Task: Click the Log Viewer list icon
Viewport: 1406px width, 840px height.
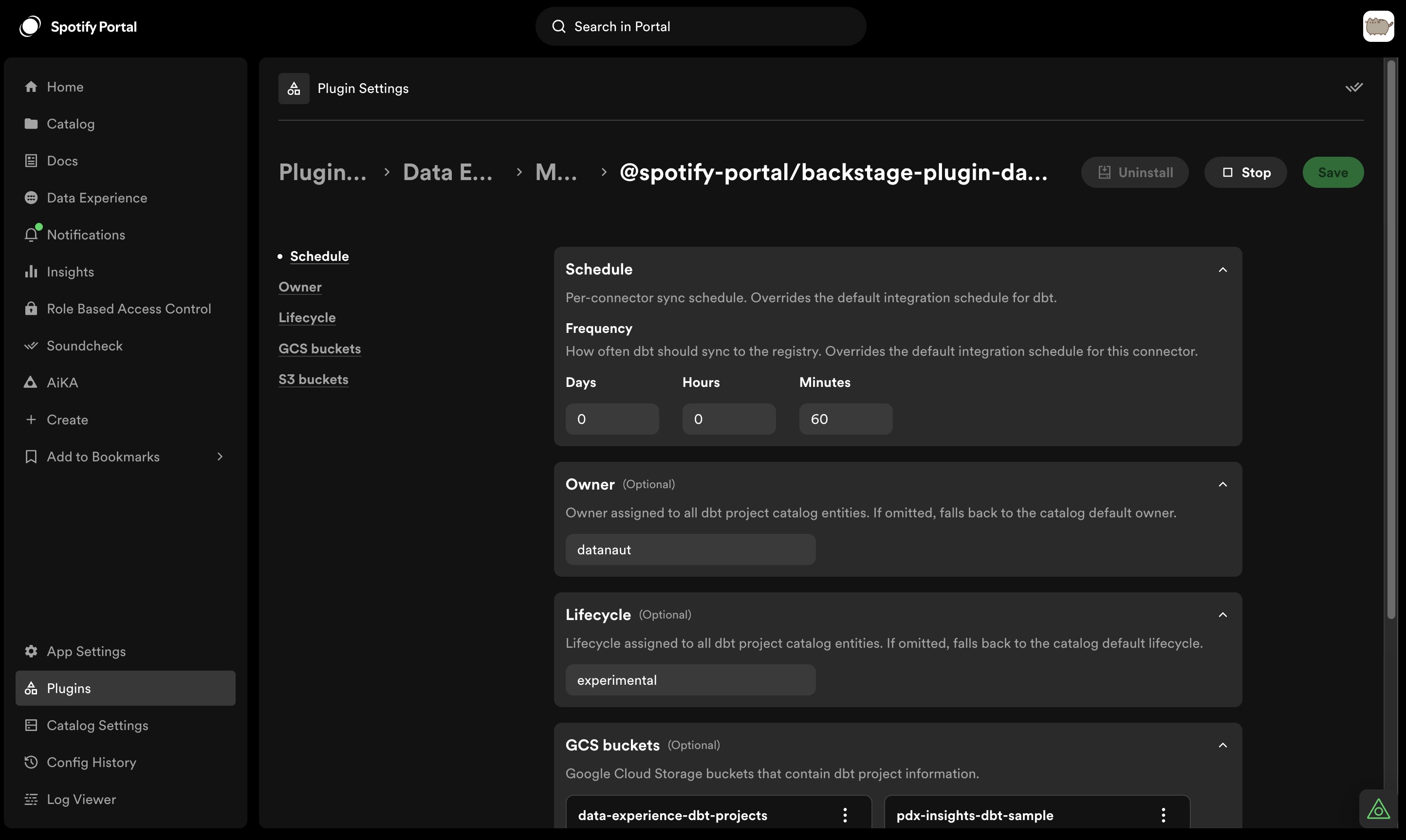Action: 31,799
